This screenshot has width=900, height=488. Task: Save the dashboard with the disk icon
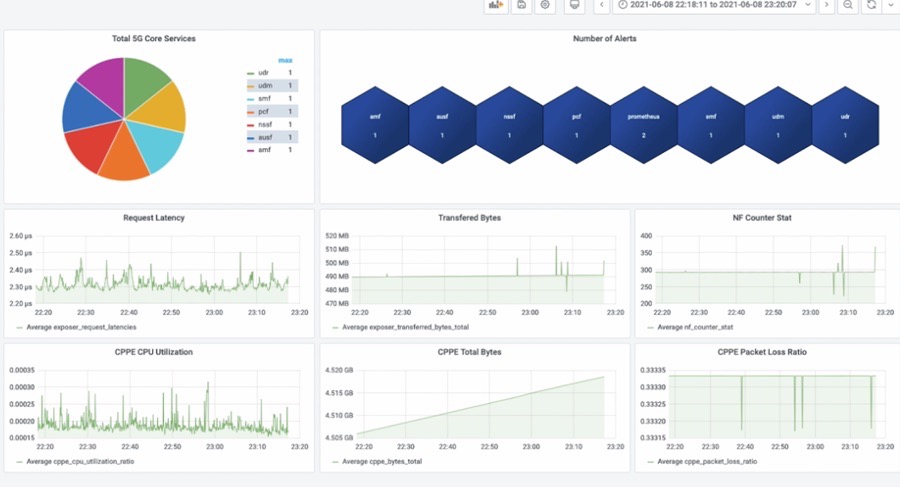(521, 6)
